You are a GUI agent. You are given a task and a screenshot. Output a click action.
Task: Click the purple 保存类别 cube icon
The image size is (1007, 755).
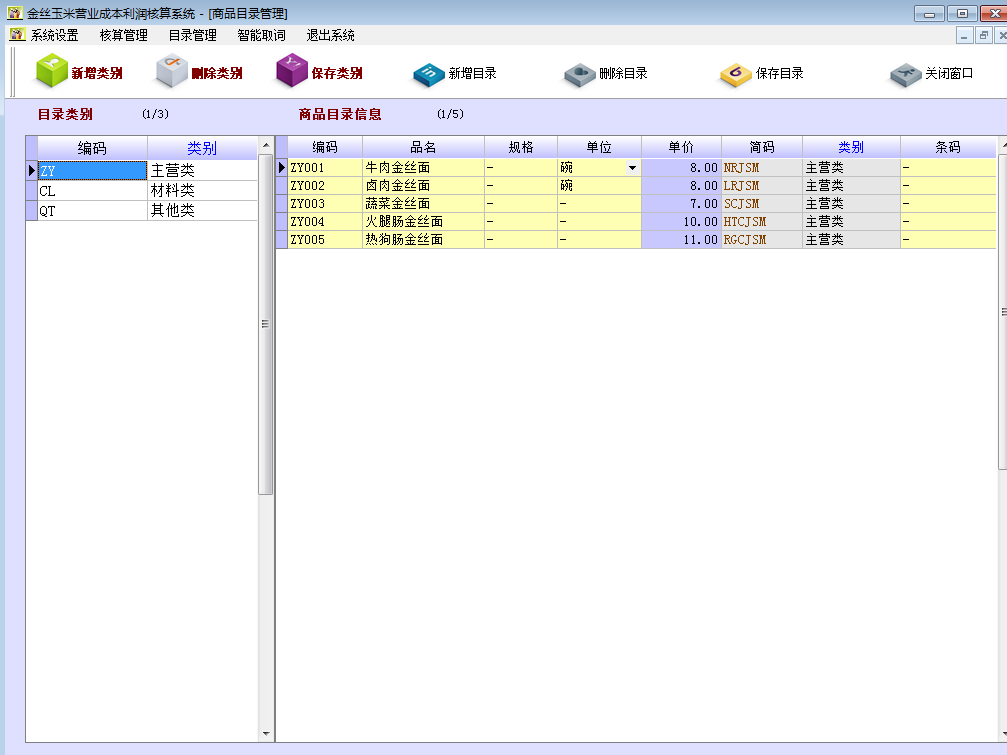[292, 72]
